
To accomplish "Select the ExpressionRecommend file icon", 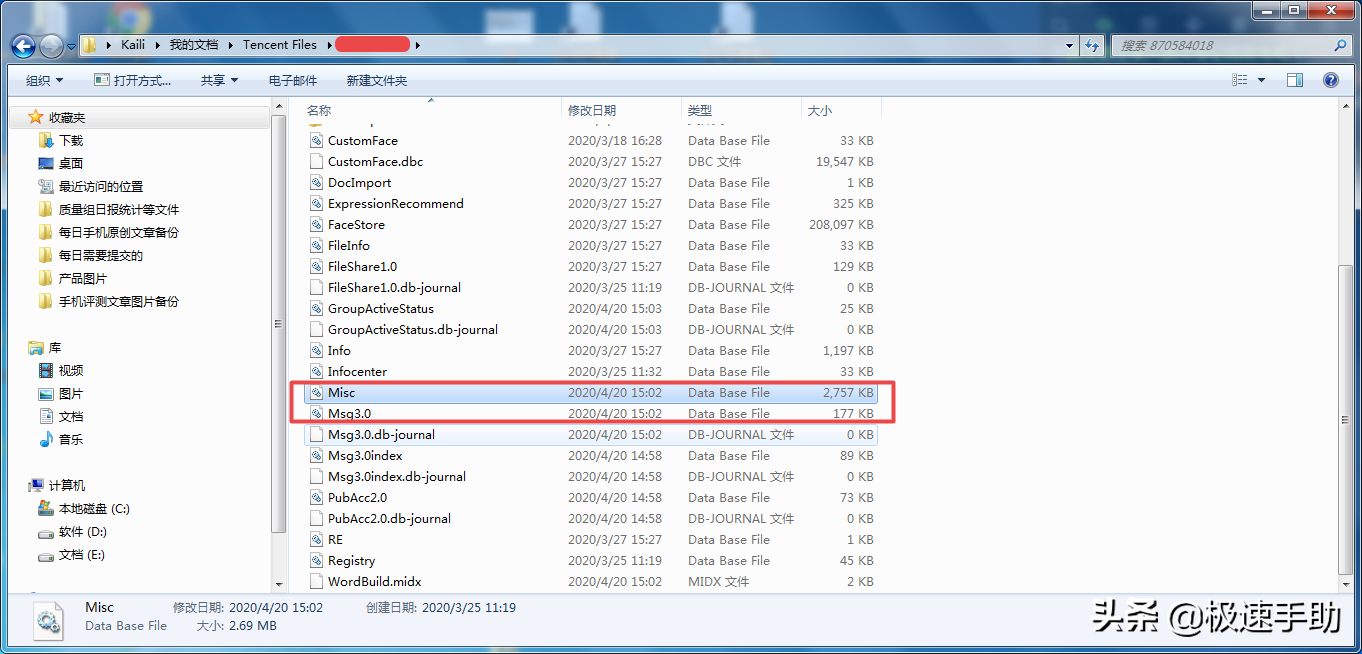I will (x=316, y=204).
